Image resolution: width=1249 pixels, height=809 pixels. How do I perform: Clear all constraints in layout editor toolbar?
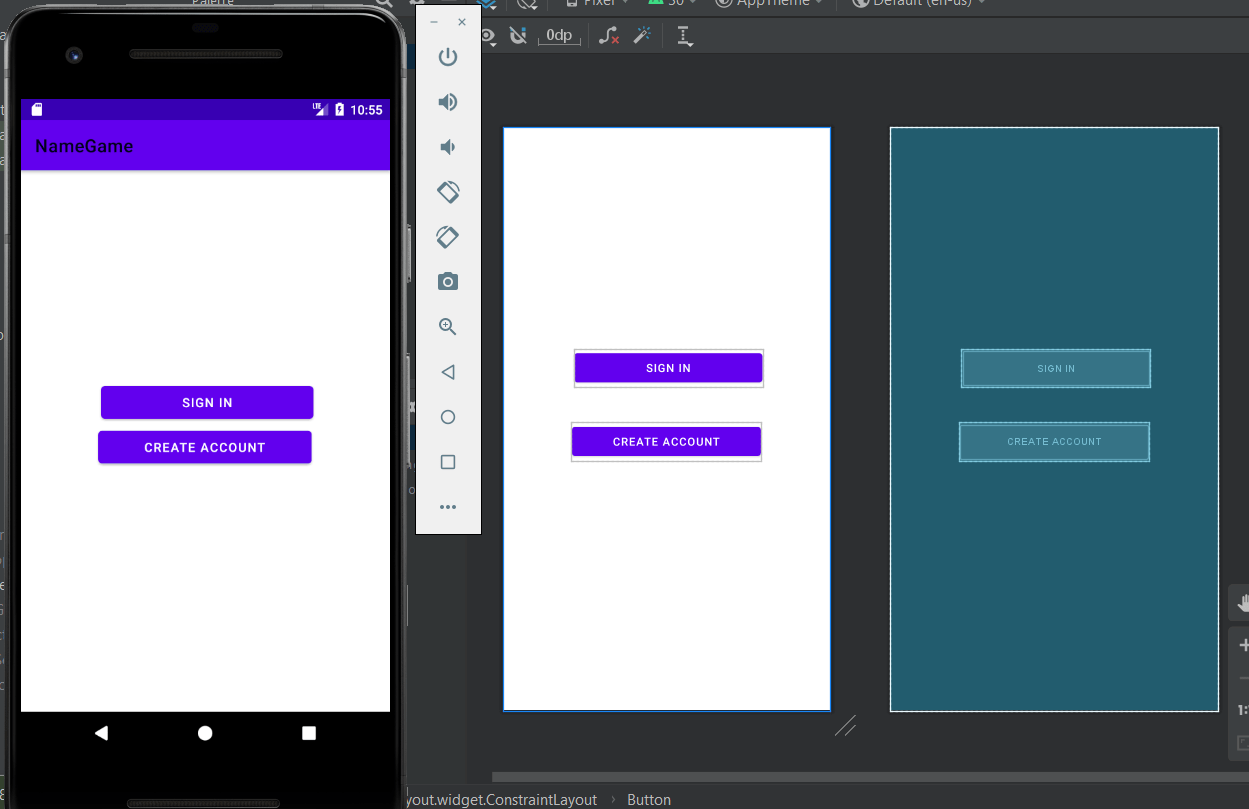(x=608, y=36)
